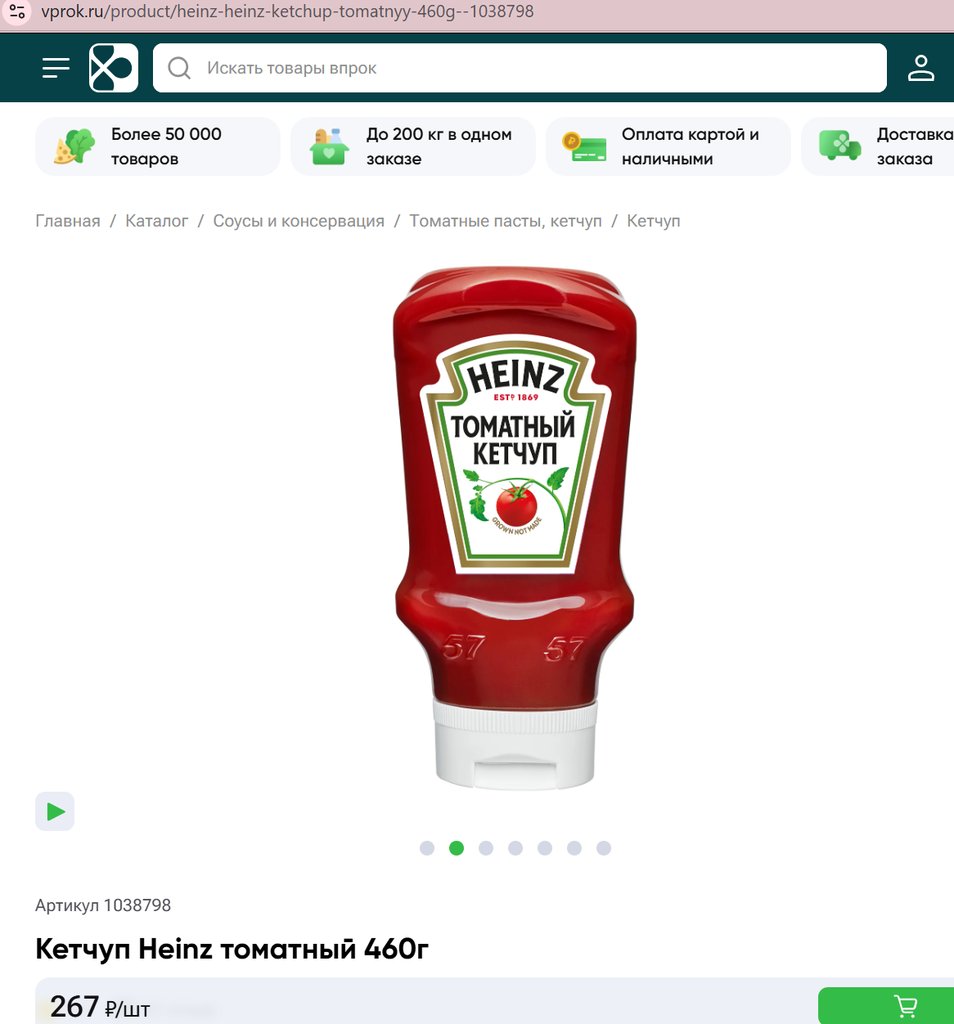Open the user profile account icon
Image resolution: width=954 pixels, height=1024 pixels.
click(920, 68)
